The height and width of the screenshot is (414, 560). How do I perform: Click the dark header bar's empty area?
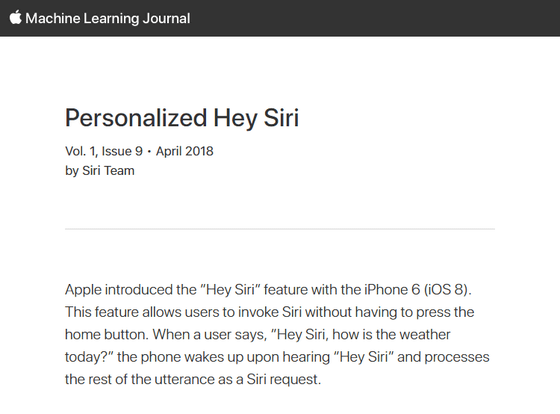point(375,18)
